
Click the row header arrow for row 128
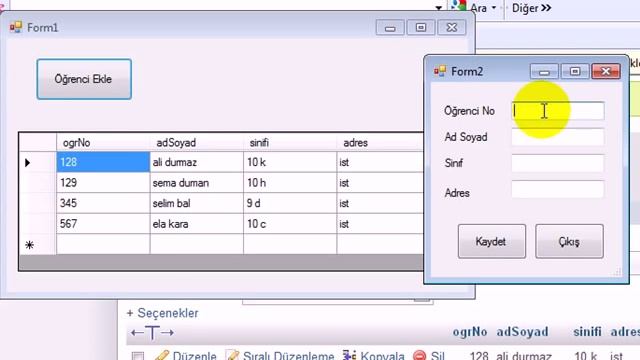(38, 162)
